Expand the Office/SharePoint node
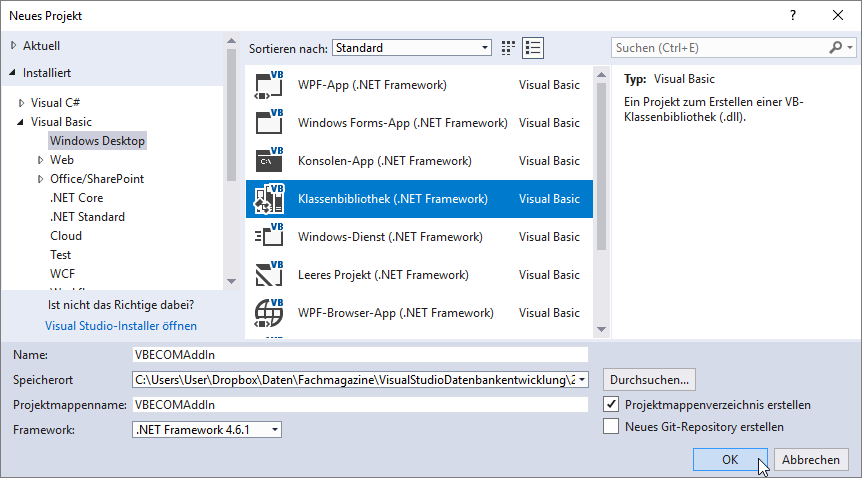Screen dimensions: 862x478 tap(40, 179)
